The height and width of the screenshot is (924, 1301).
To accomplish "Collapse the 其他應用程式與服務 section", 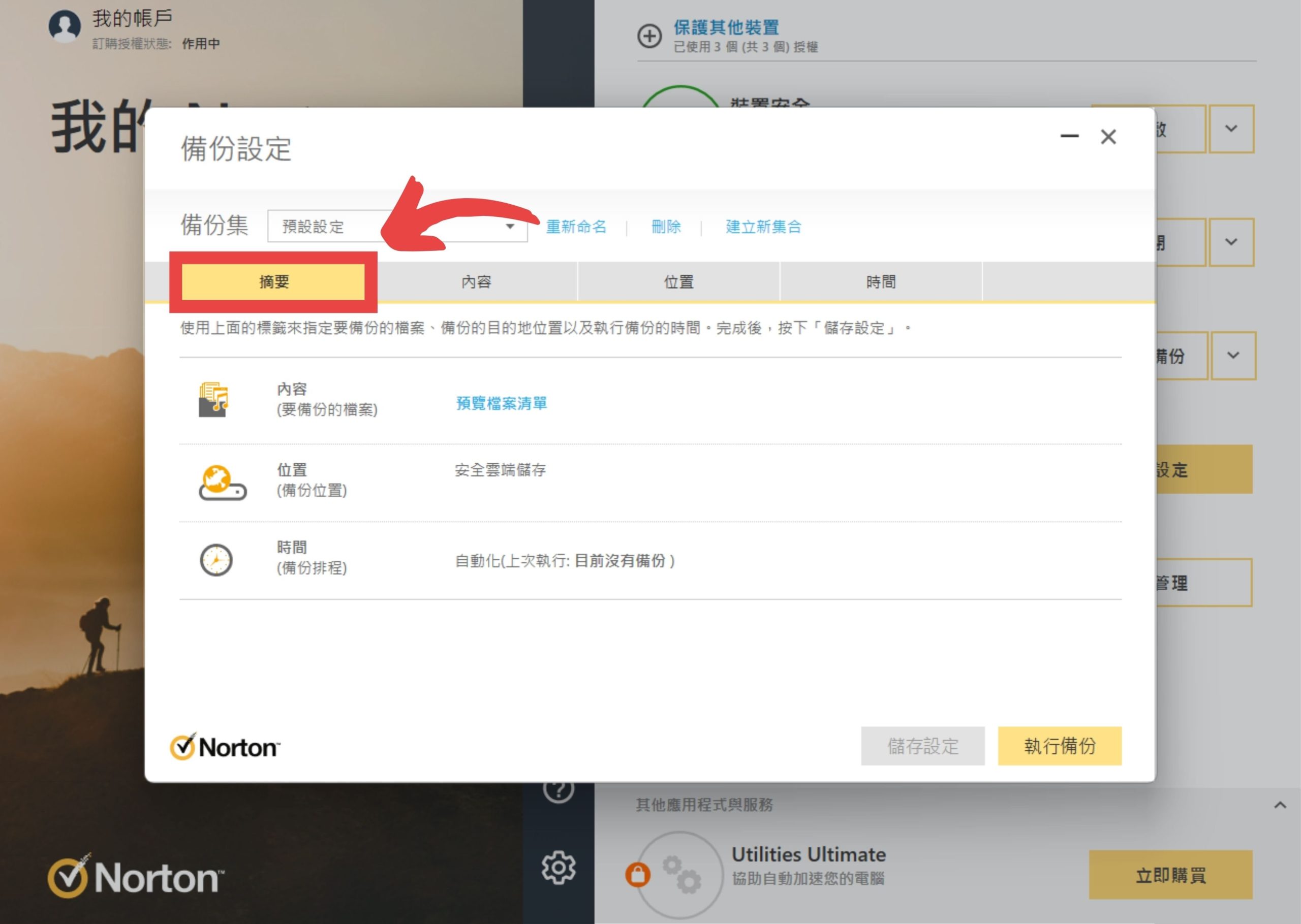I will (1280, 805).
